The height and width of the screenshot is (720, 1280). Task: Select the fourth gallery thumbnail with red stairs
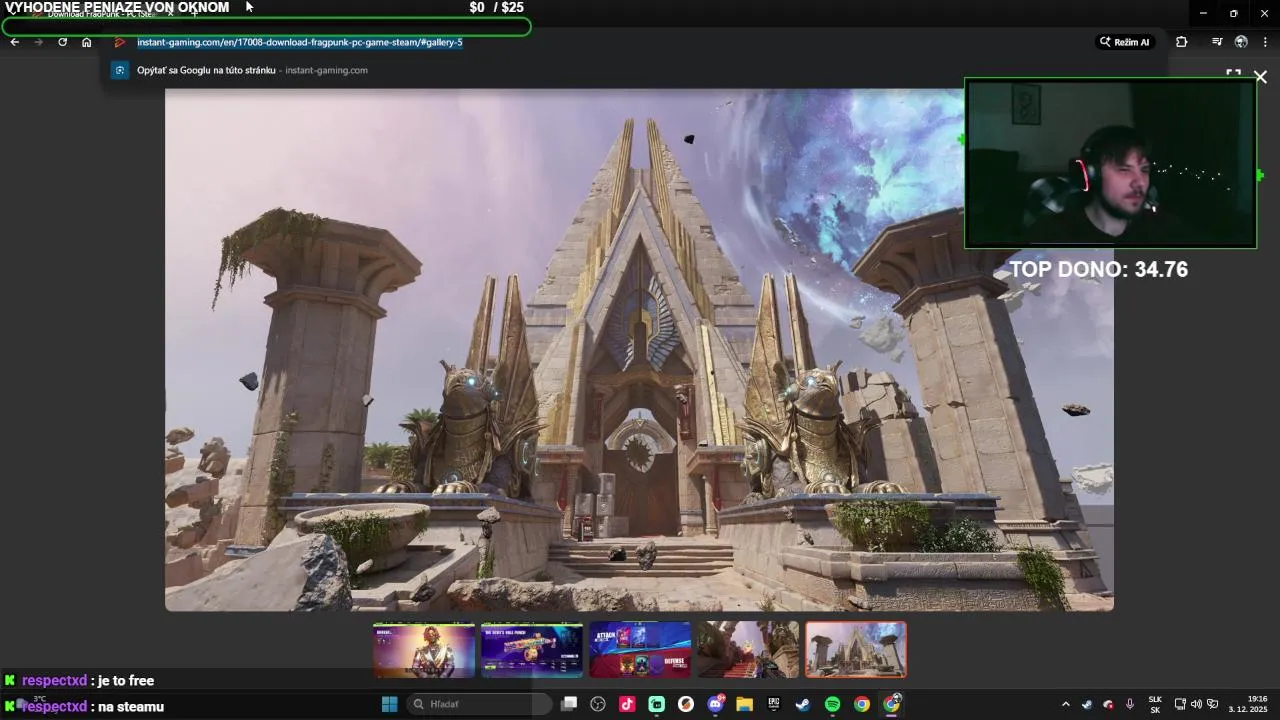coord(748,649)
